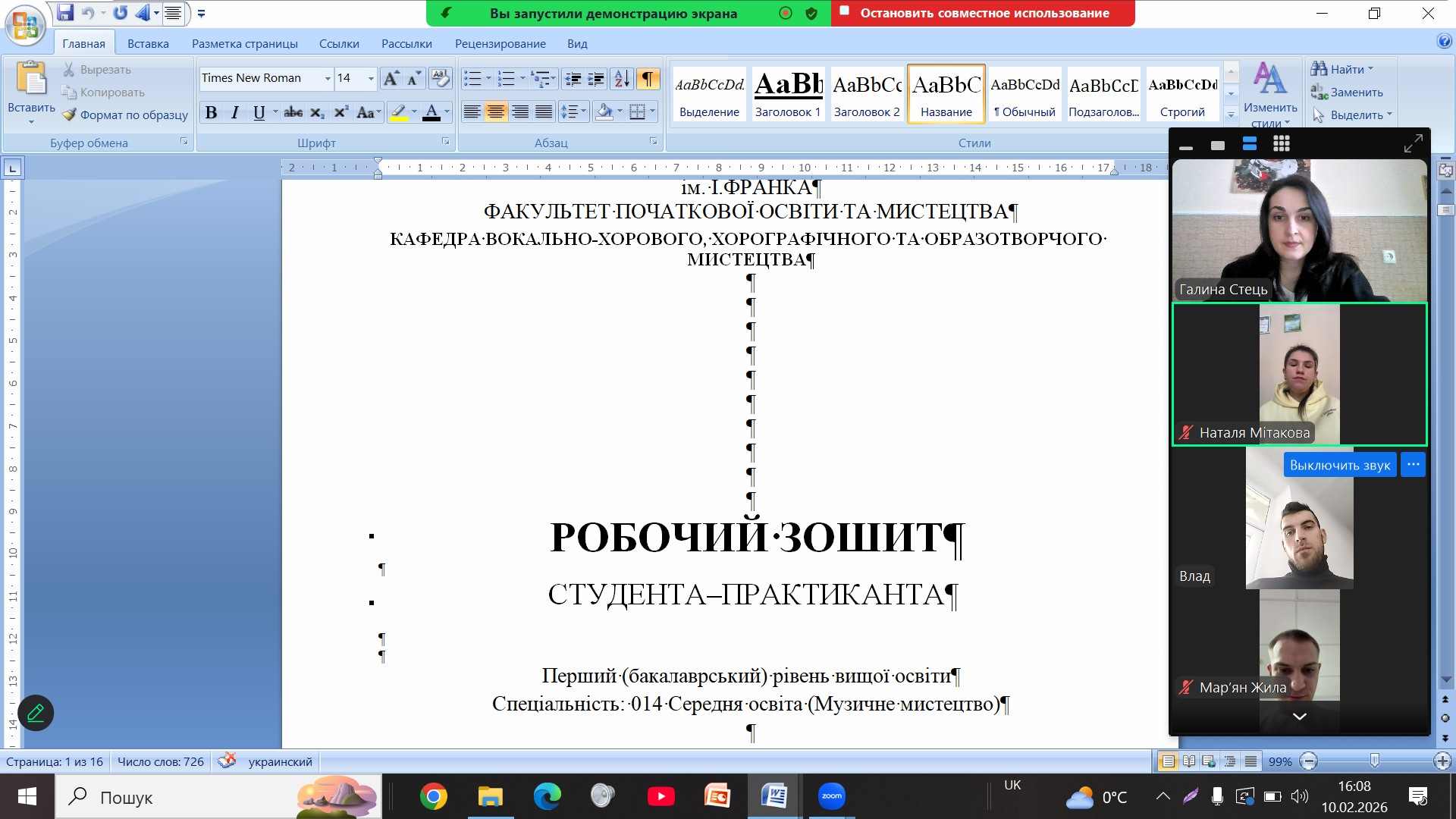The width and height of the screenshot is (1456, 819).
Task: Open the bulleted list button
Action: click(472, 78)
